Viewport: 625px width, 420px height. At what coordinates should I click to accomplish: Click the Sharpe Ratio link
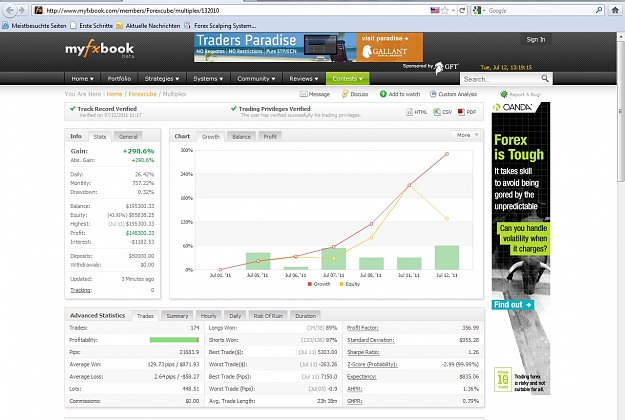click(363, 352)
